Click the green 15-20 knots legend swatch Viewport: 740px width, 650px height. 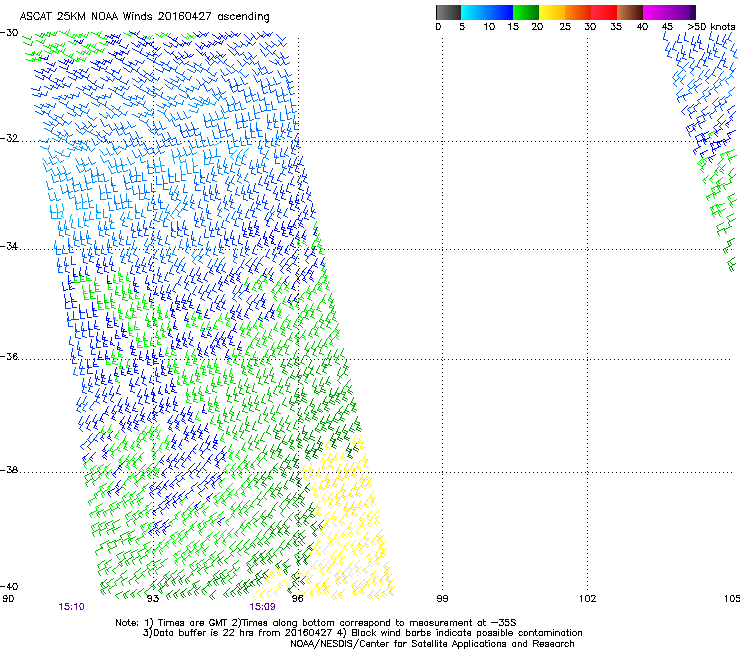(x=526, y=12)
